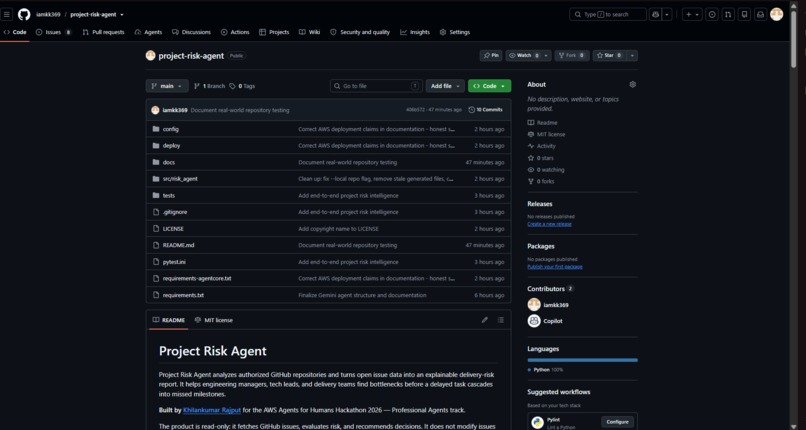Image resolution: width=806 pixels, height=430 pixels.
Task: Open the user avatar menu
Action: pyautogui.click(x=776, y=14)
